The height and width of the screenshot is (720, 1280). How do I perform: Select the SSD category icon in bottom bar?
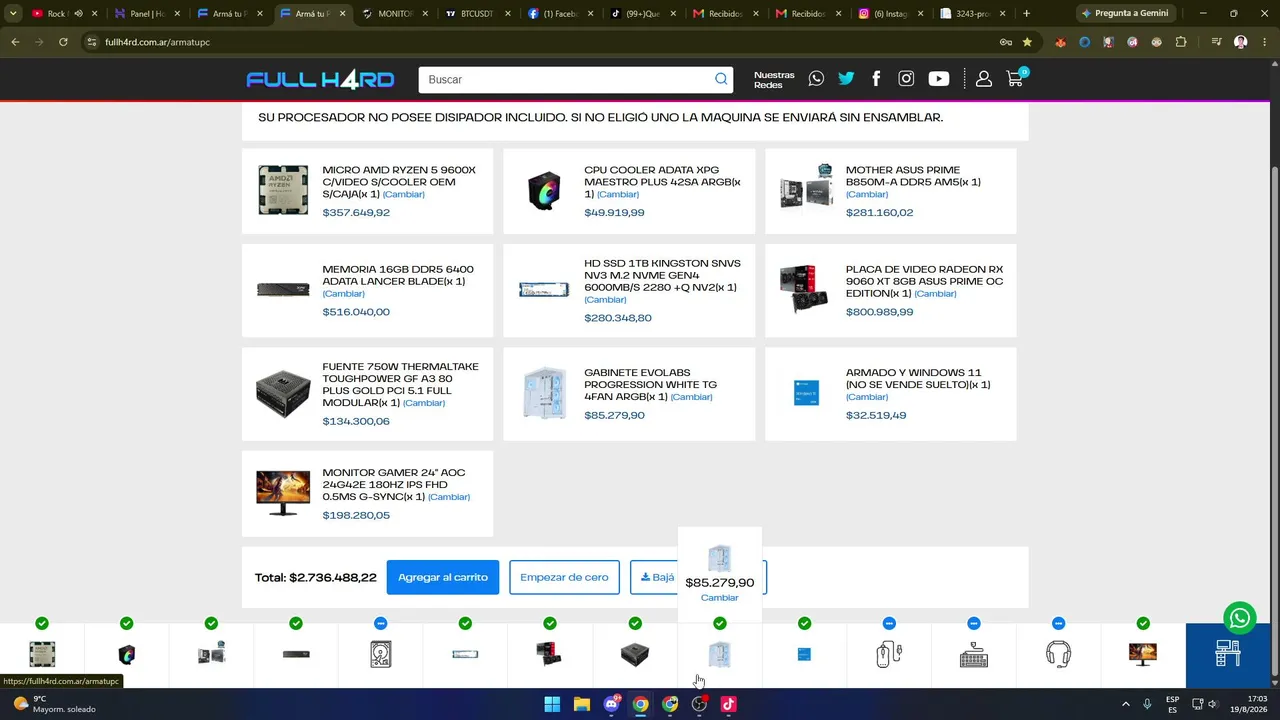pos(465,654)
